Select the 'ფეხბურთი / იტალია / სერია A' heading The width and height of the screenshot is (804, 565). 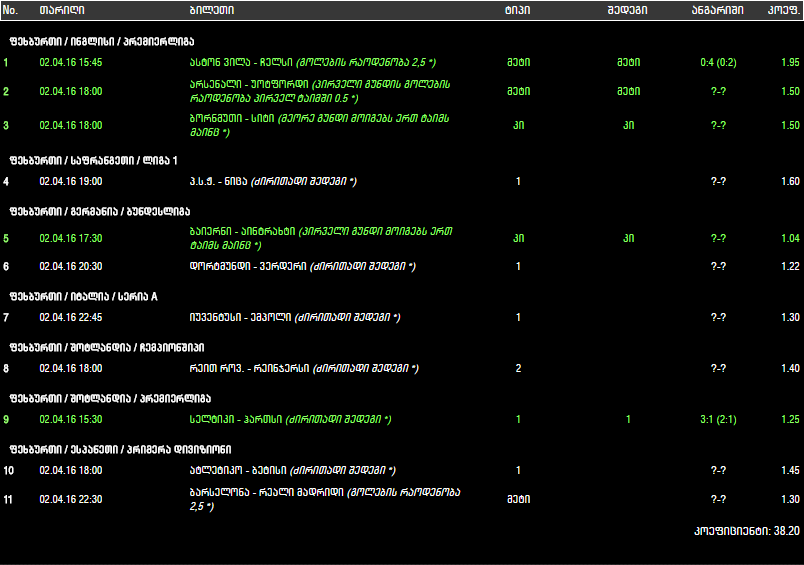coord(83,297)
